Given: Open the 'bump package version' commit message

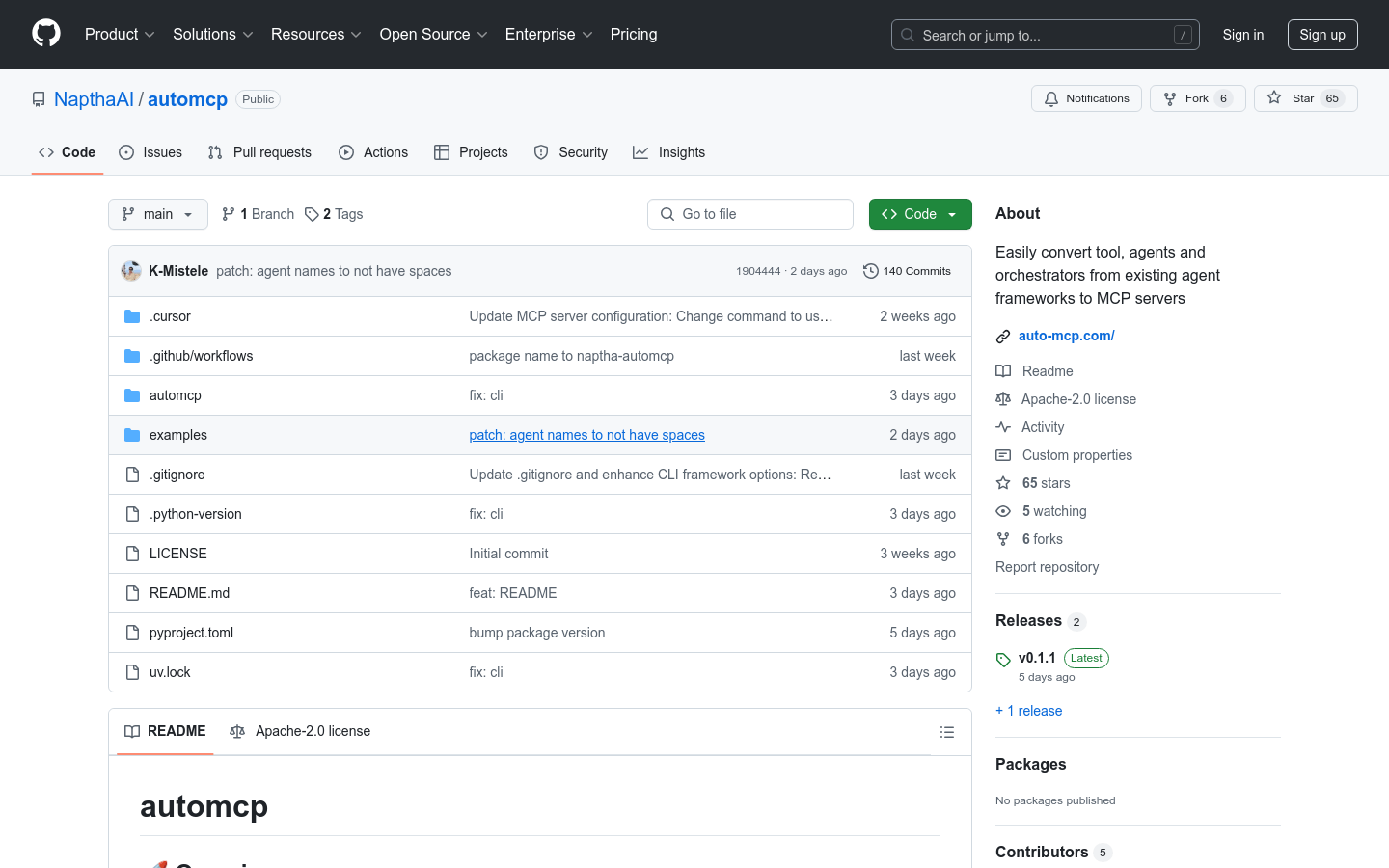Looking at the screenshot, I should pos(537,633).
